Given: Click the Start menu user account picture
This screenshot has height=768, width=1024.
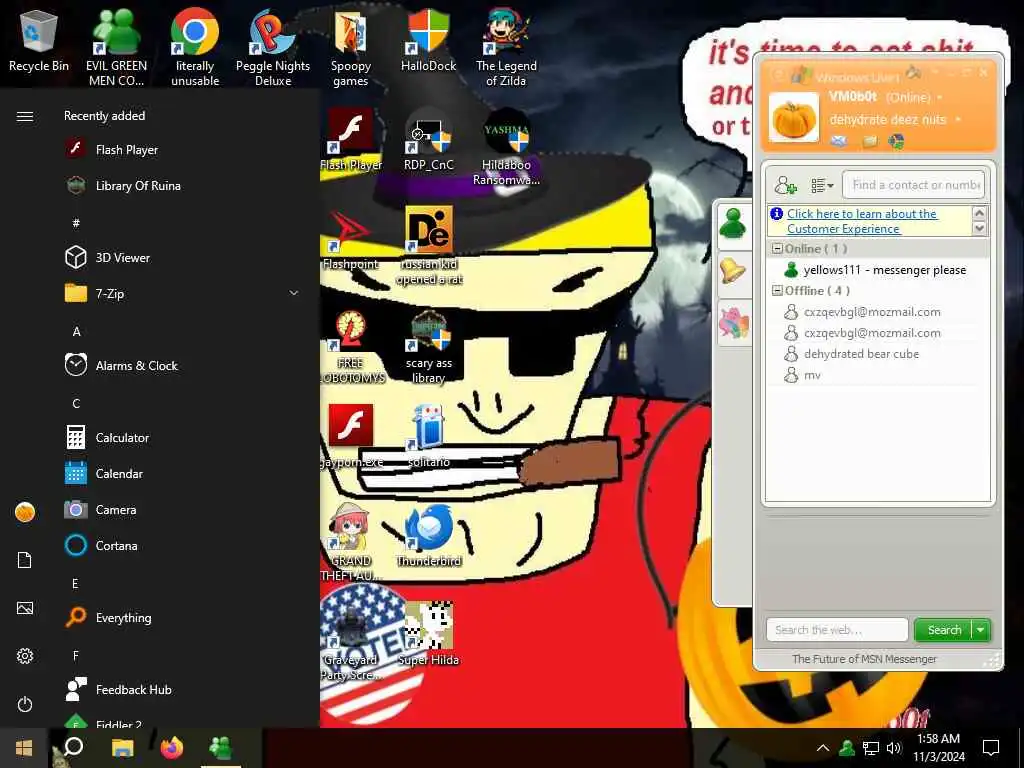Looking at the screenshot, I should click(x=25, y=512).
